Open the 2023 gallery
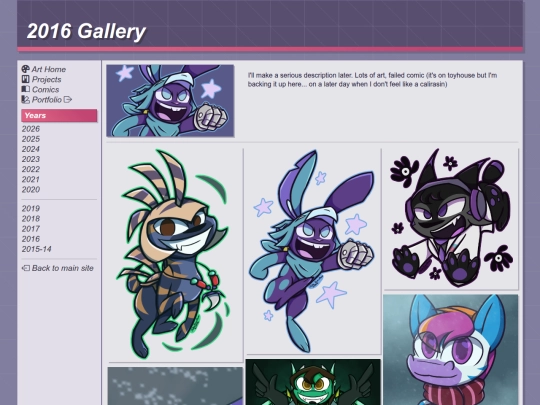Screen dimensions: 540x405 (x=31, y=159)
